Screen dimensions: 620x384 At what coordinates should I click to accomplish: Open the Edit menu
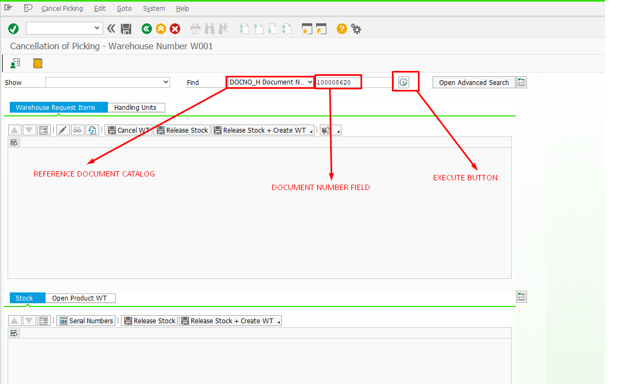pos(100,8)
